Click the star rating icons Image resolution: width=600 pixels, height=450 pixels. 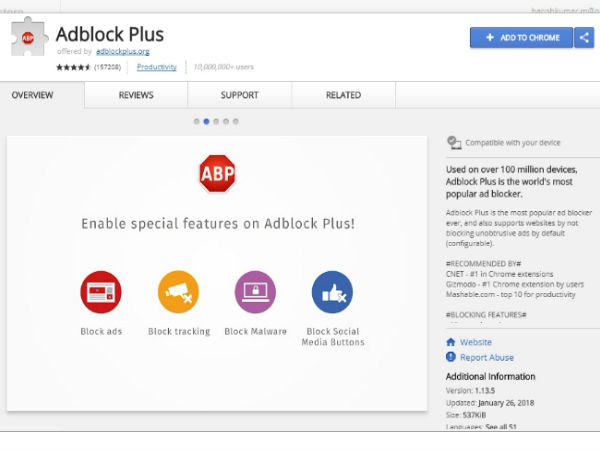(x=73, y=67)
